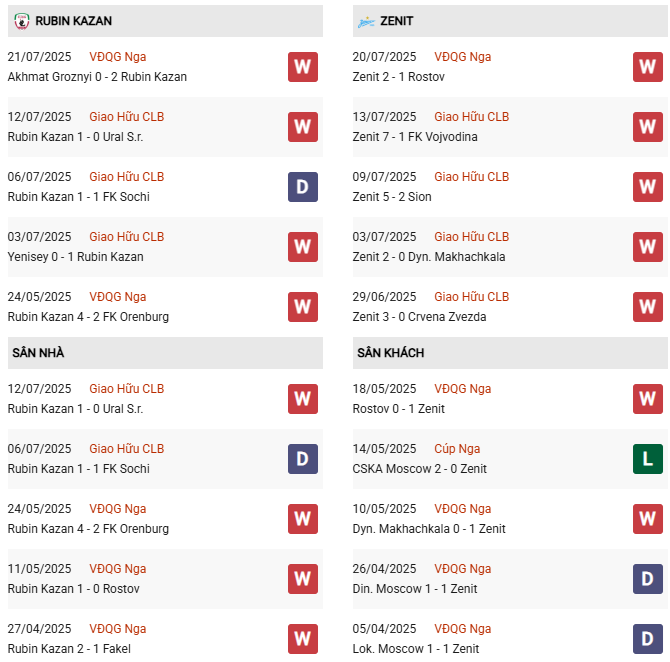Open Rubin Kazan 1 - 0 Rostov match

coord(72,589)
